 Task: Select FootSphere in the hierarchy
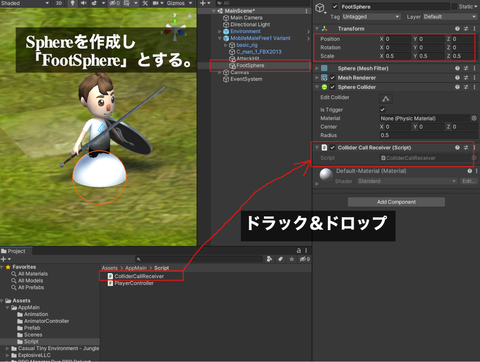click(250, 66)
